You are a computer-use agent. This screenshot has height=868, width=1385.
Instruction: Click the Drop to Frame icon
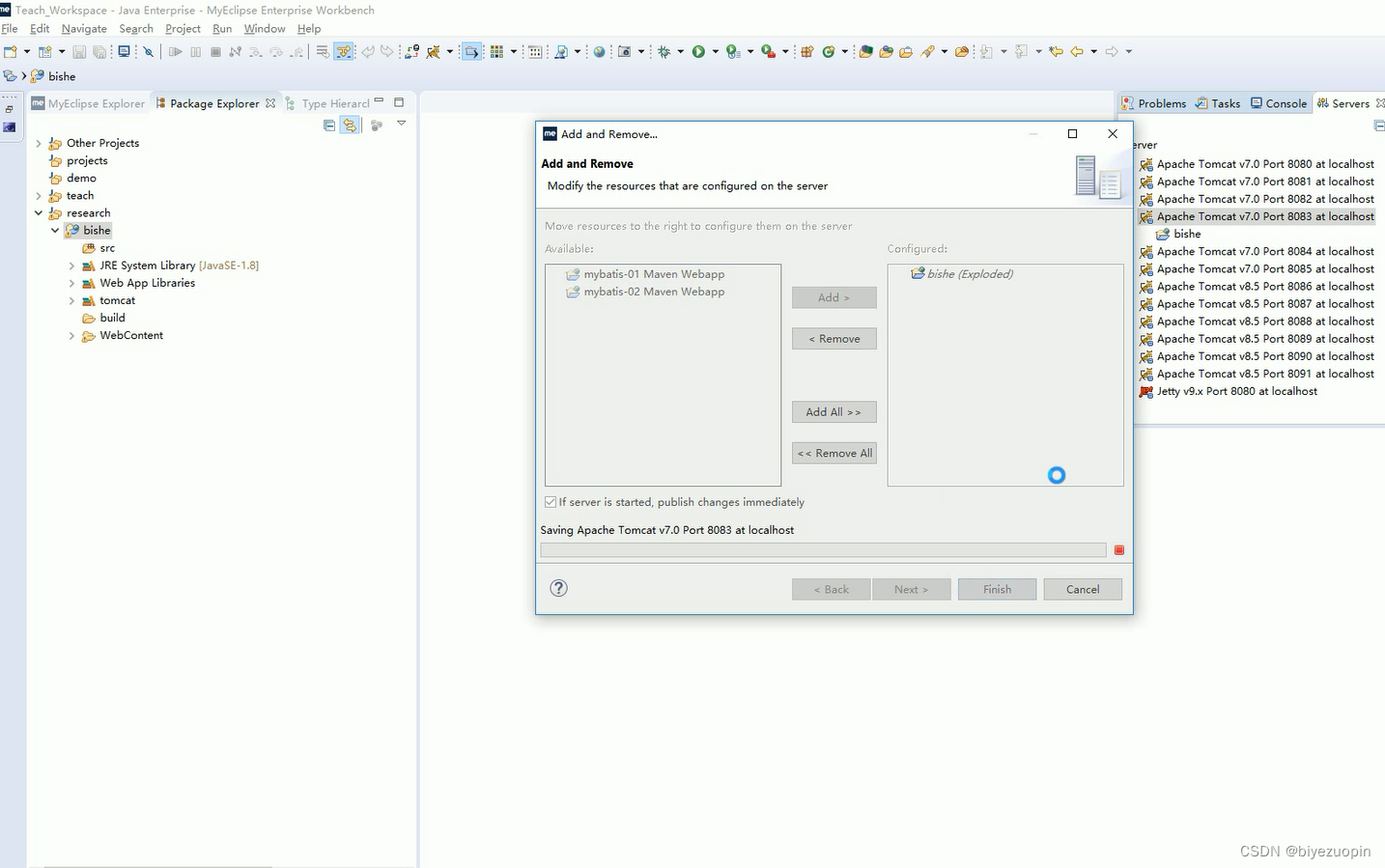322,51
